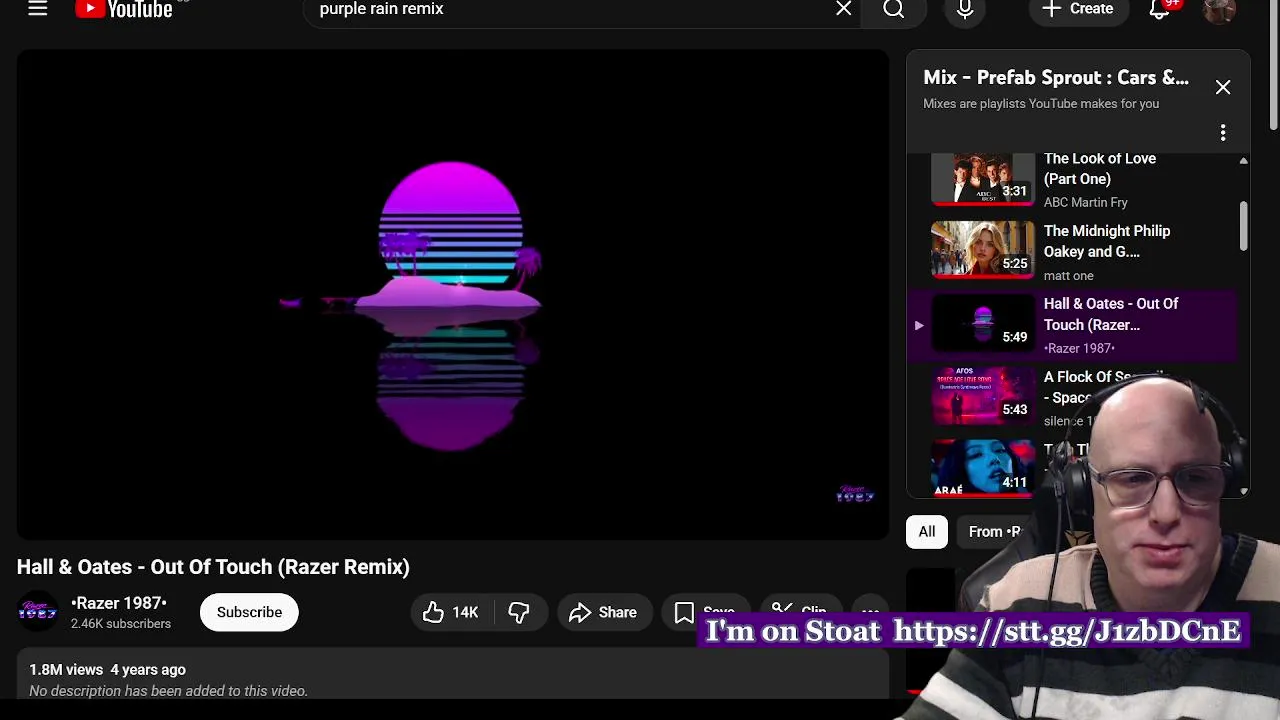Click 'ABC Martin Fry' channel name
Screen dimensions: 1280x720
(x=1085, y=203)
